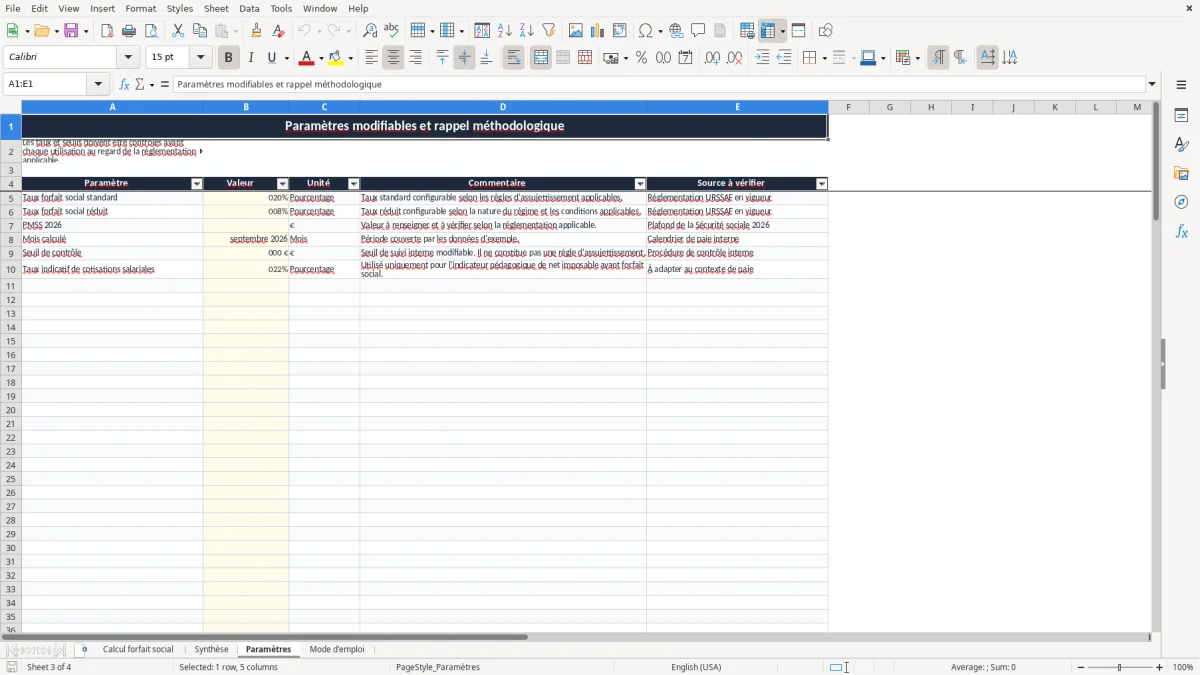This screenshot has height=675, width=1200.
Task: Expand the formula bar
Action: pos(1152,85)
